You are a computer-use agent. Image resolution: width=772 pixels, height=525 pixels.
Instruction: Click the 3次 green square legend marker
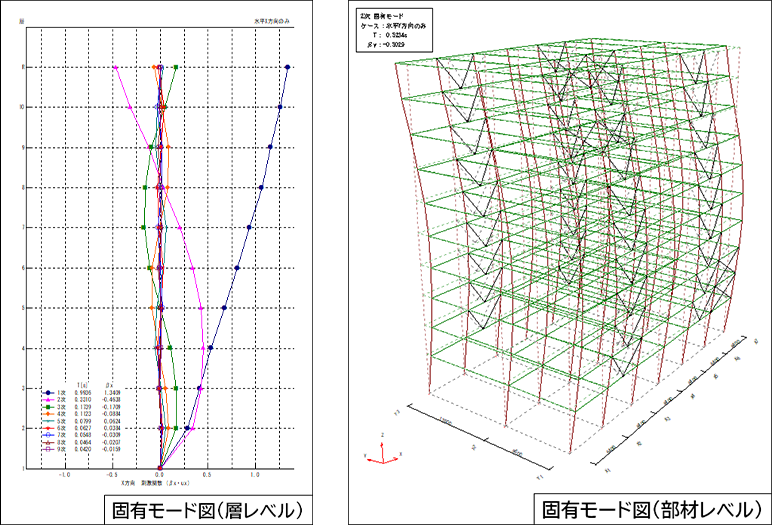click(x=48, y=407)
